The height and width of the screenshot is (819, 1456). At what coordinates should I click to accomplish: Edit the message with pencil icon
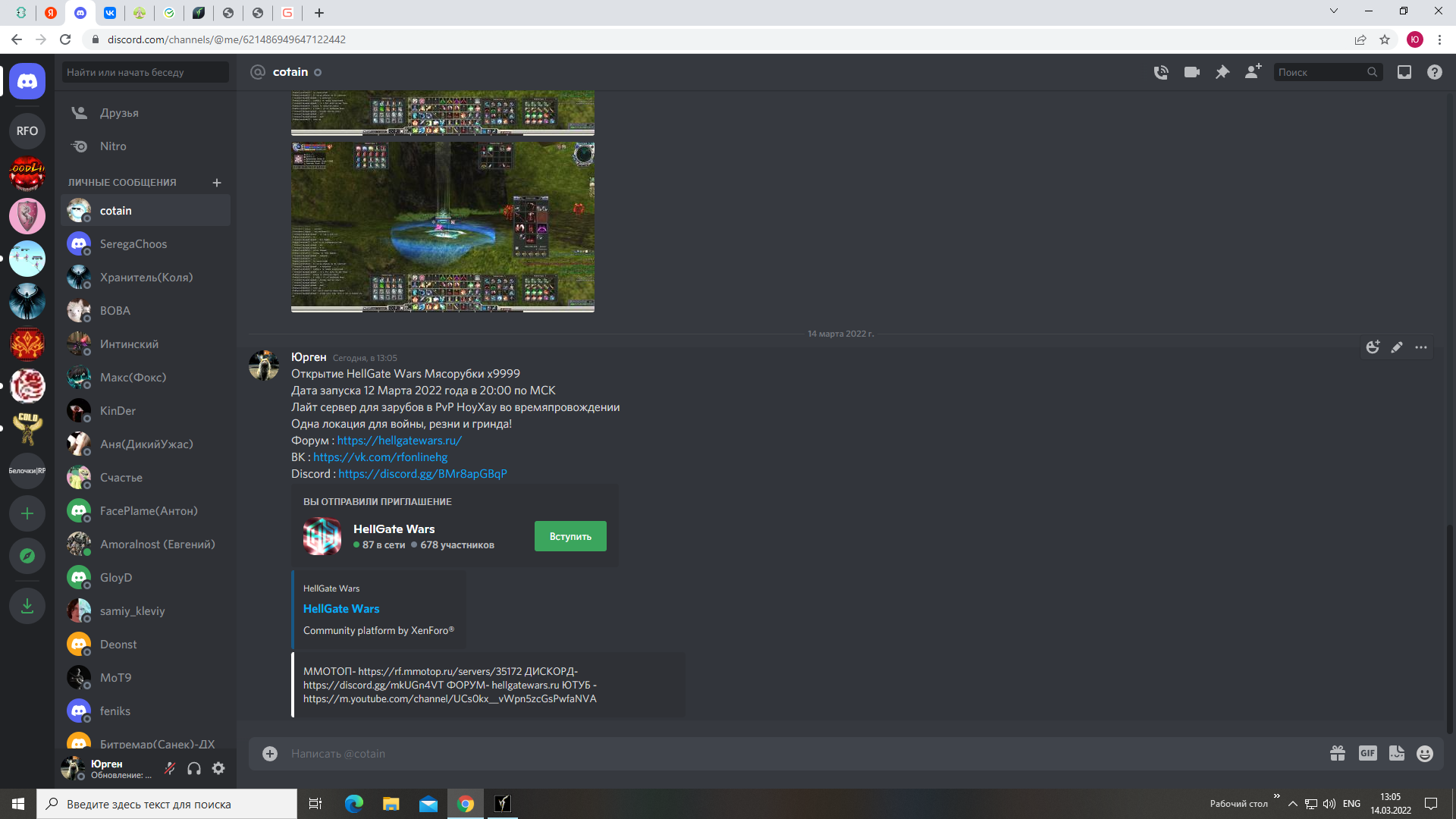point(1397,347)
